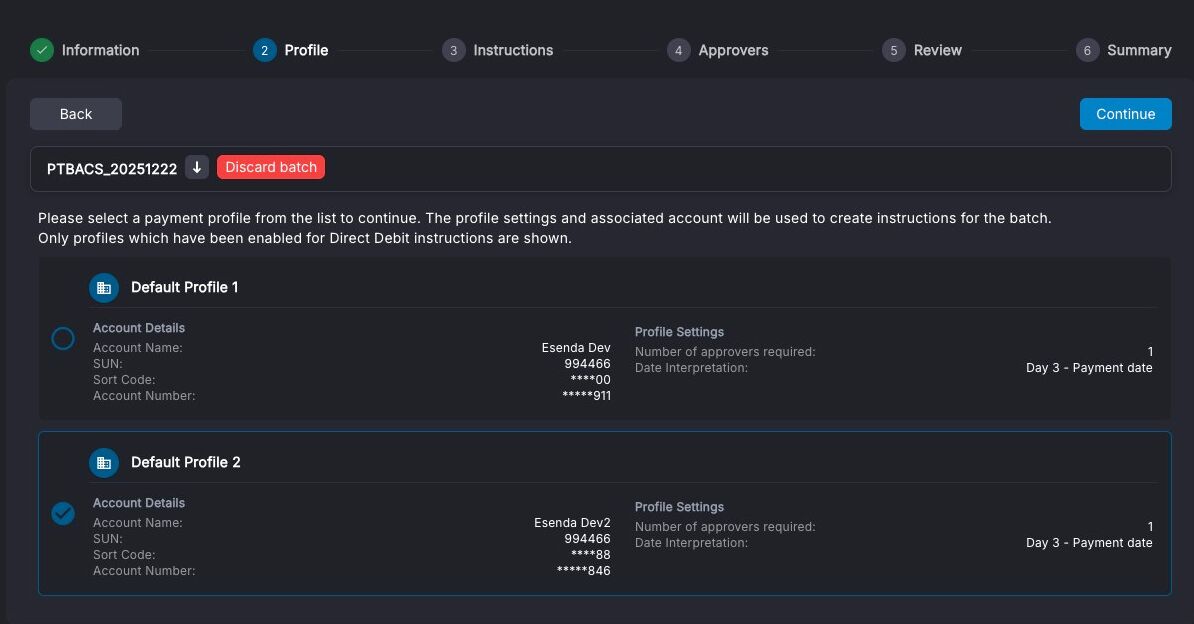Click the step 6 Summary circle icon
Image resolution: width=1194 pixels, height=624 pixels.
1087,50
